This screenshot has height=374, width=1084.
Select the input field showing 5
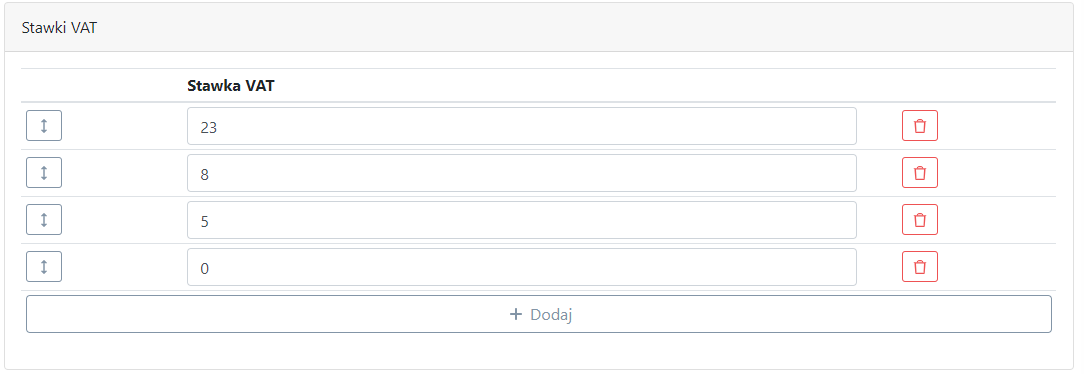pyautogui.click(x=522, y=220)
